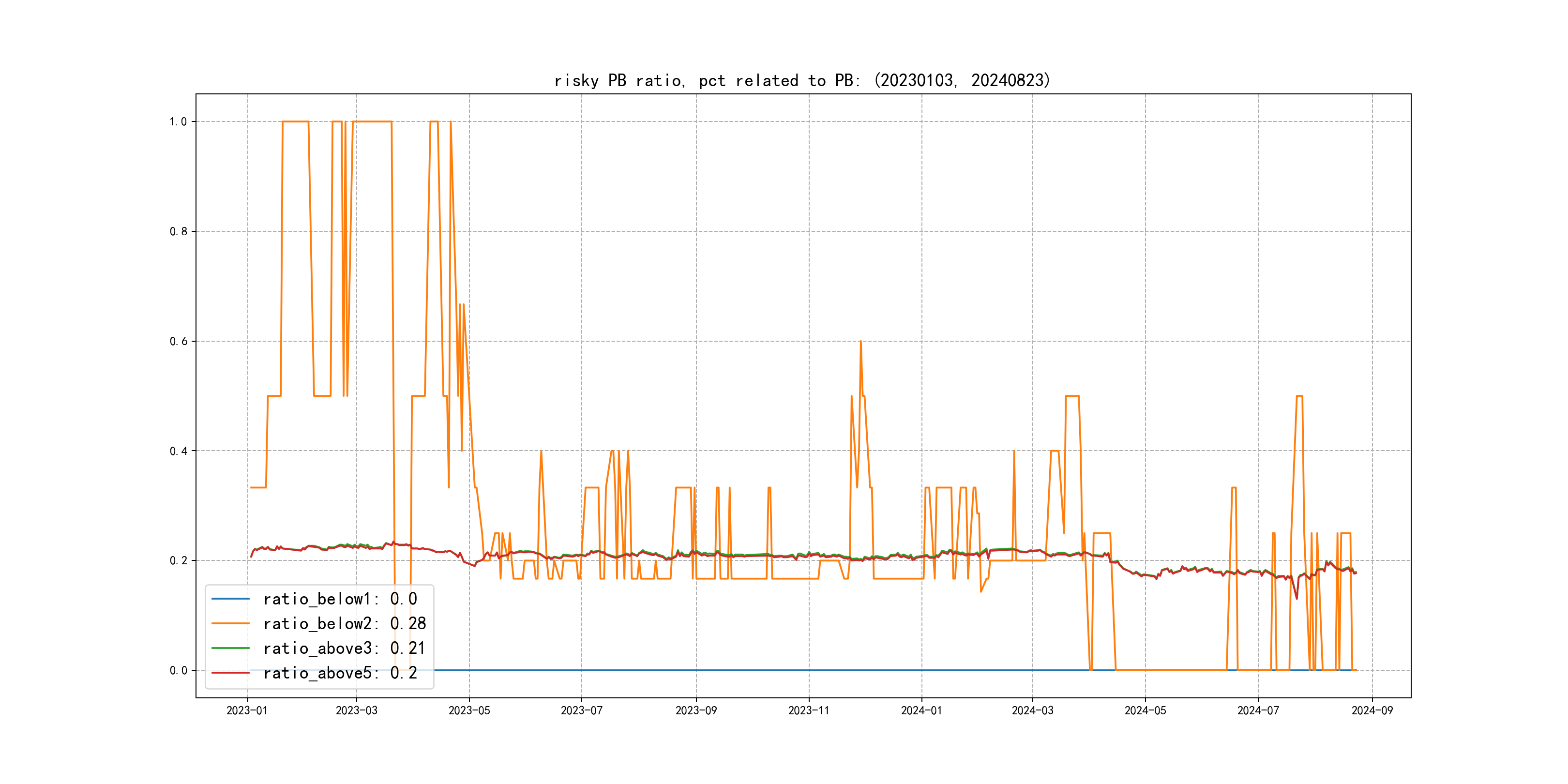The width and height of the screenshot is (1568, 784).
Task: Click the 0.6 y-axis tick label
Action: [178, 342]
